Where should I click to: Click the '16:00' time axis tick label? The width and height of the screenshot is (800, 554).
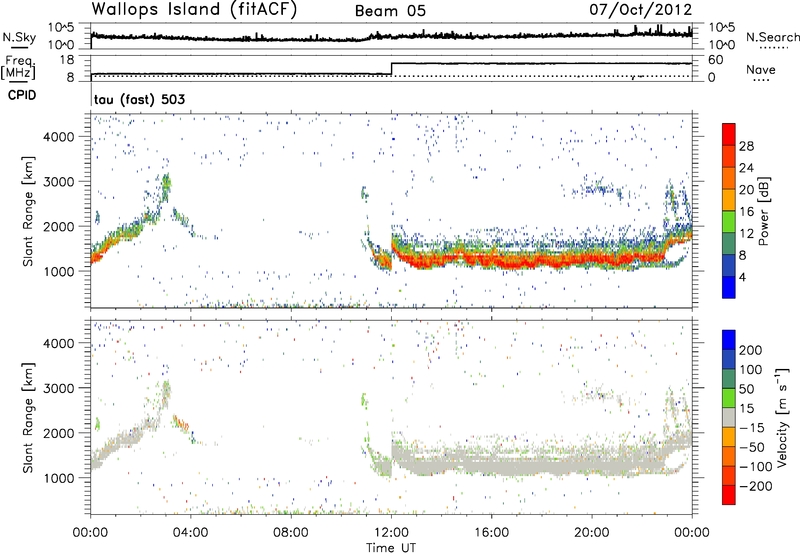[x=491, y=533]
